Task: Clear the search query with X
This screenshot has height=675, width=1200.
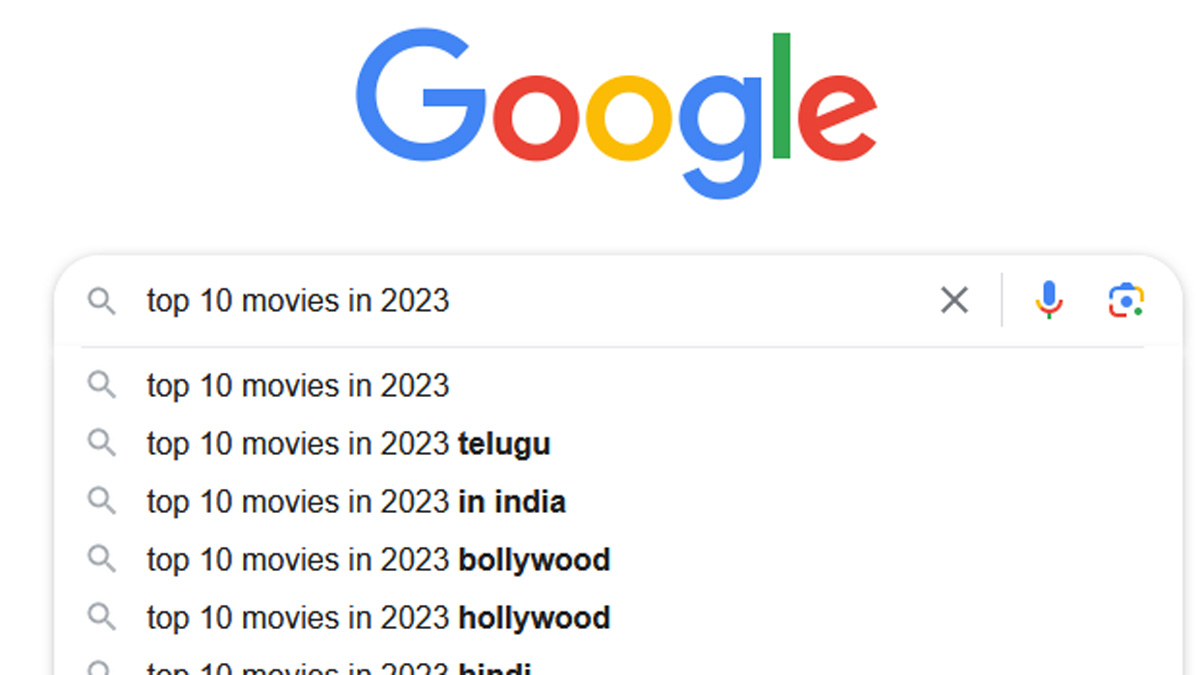Action: click(954, 300)
